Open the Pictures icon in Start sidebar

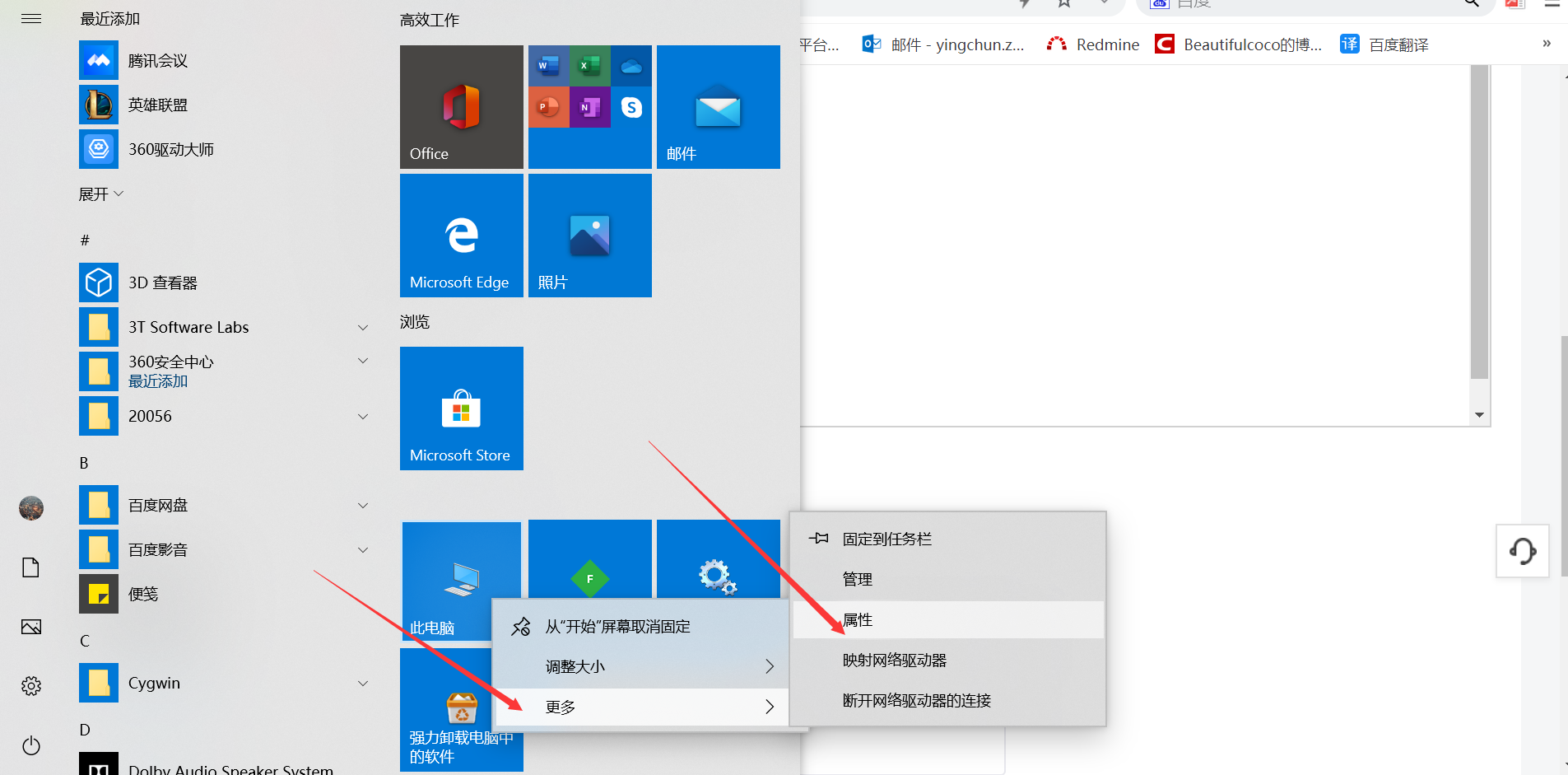click(31, 627)
